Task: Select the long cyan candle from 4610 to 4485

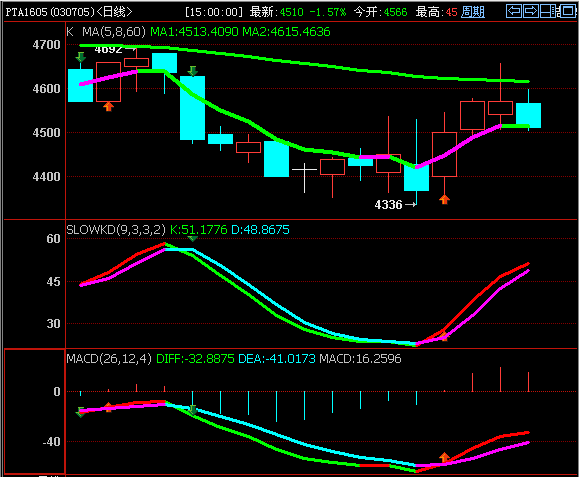Action: click(192, 108)
